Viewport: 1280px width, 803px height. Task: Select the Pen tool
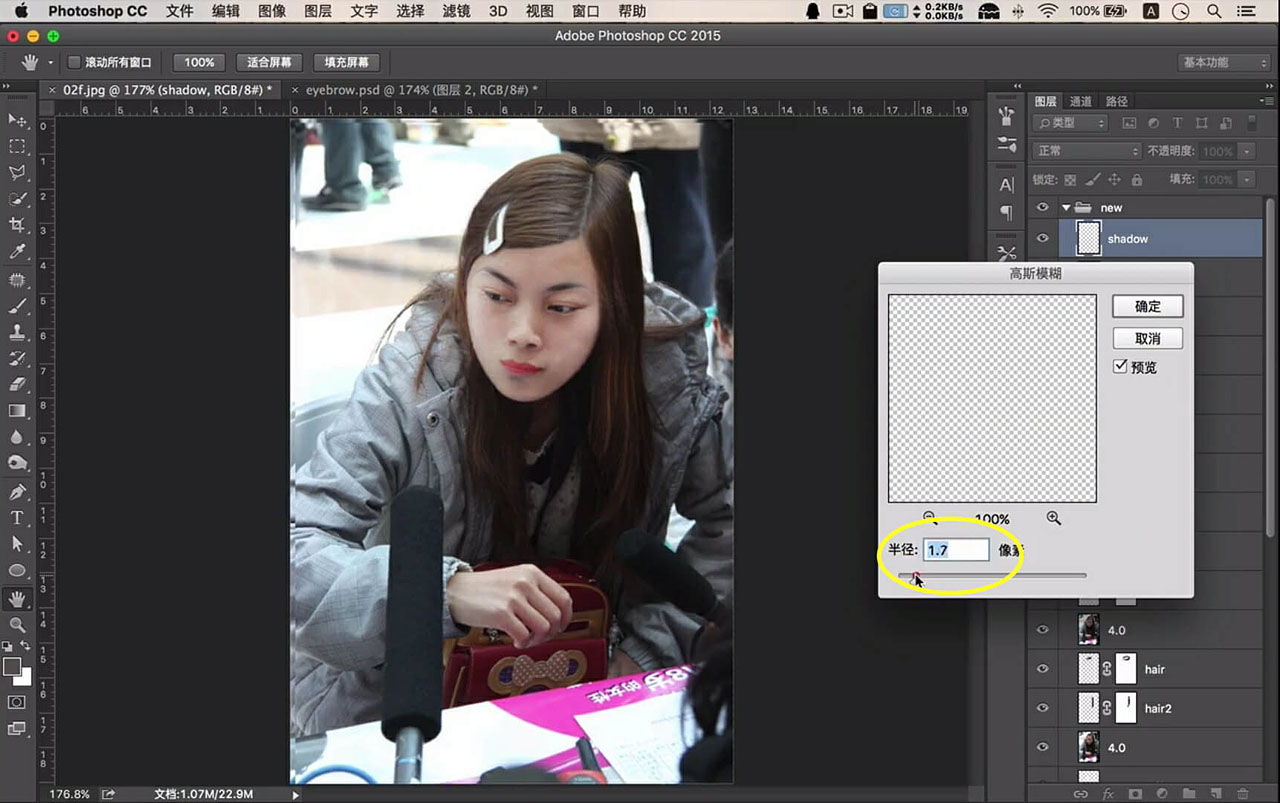[x=17, y=492]
